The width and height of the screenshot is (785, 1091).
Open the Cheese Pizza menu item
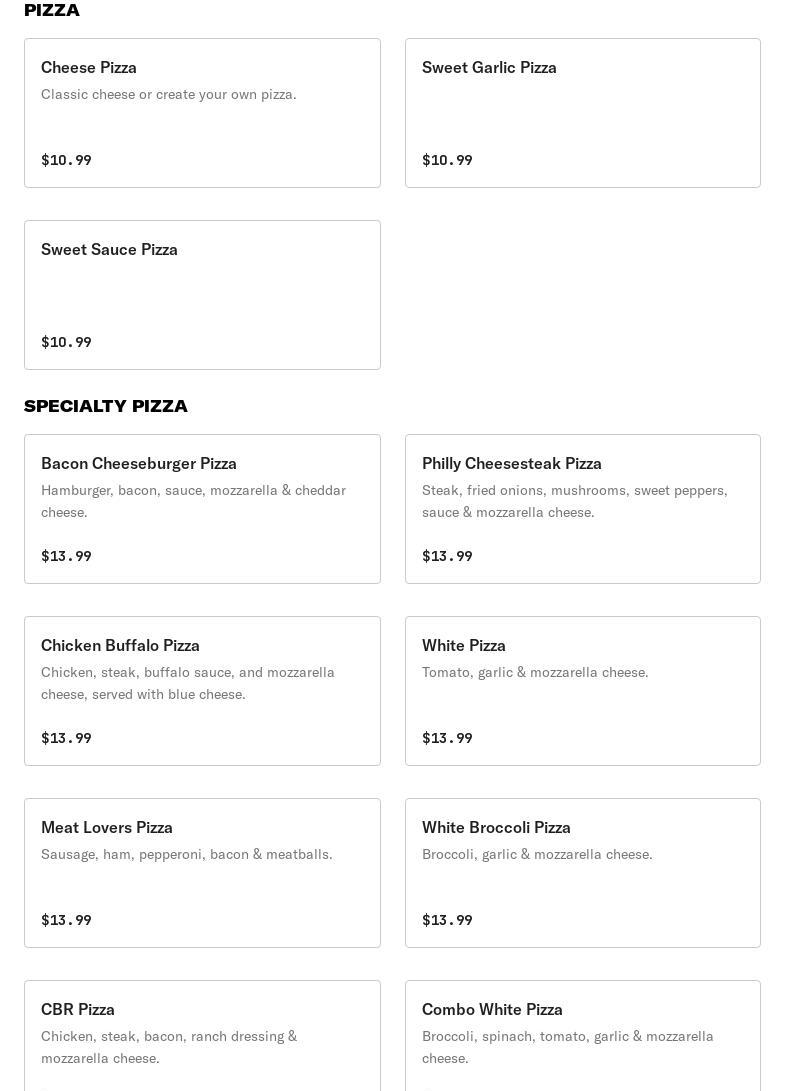click(x=202, y=112)
